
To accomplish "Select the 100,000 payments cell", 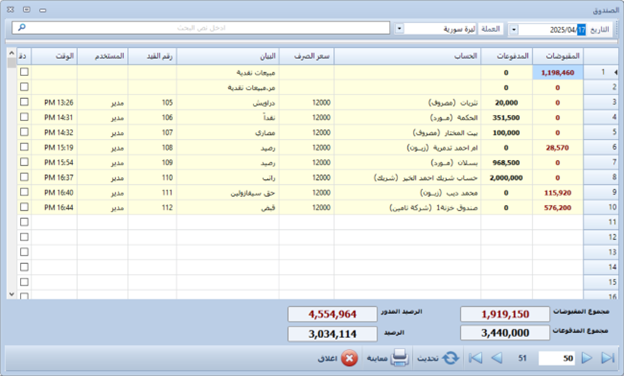I will [x=507, y=132].
